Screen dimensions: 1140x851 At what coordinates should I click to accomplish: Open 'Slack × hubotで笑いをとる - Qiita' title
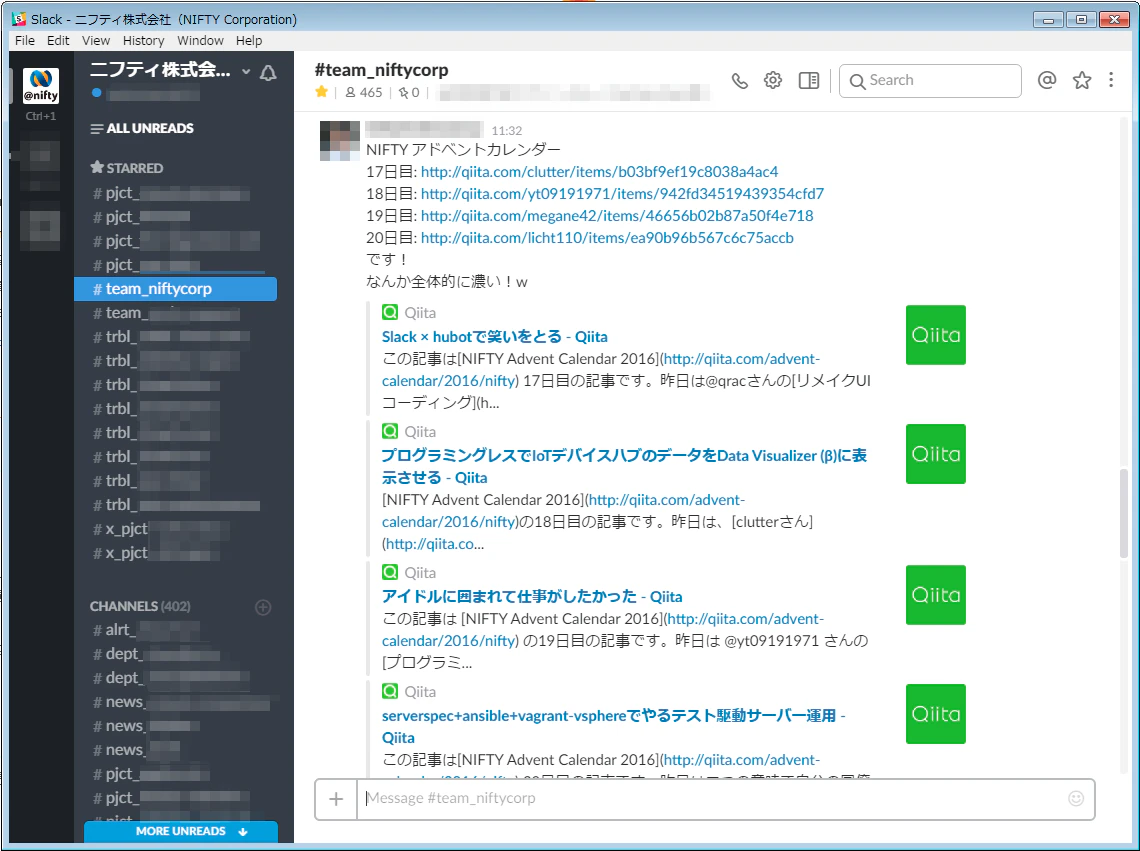[x=494, y=337]
